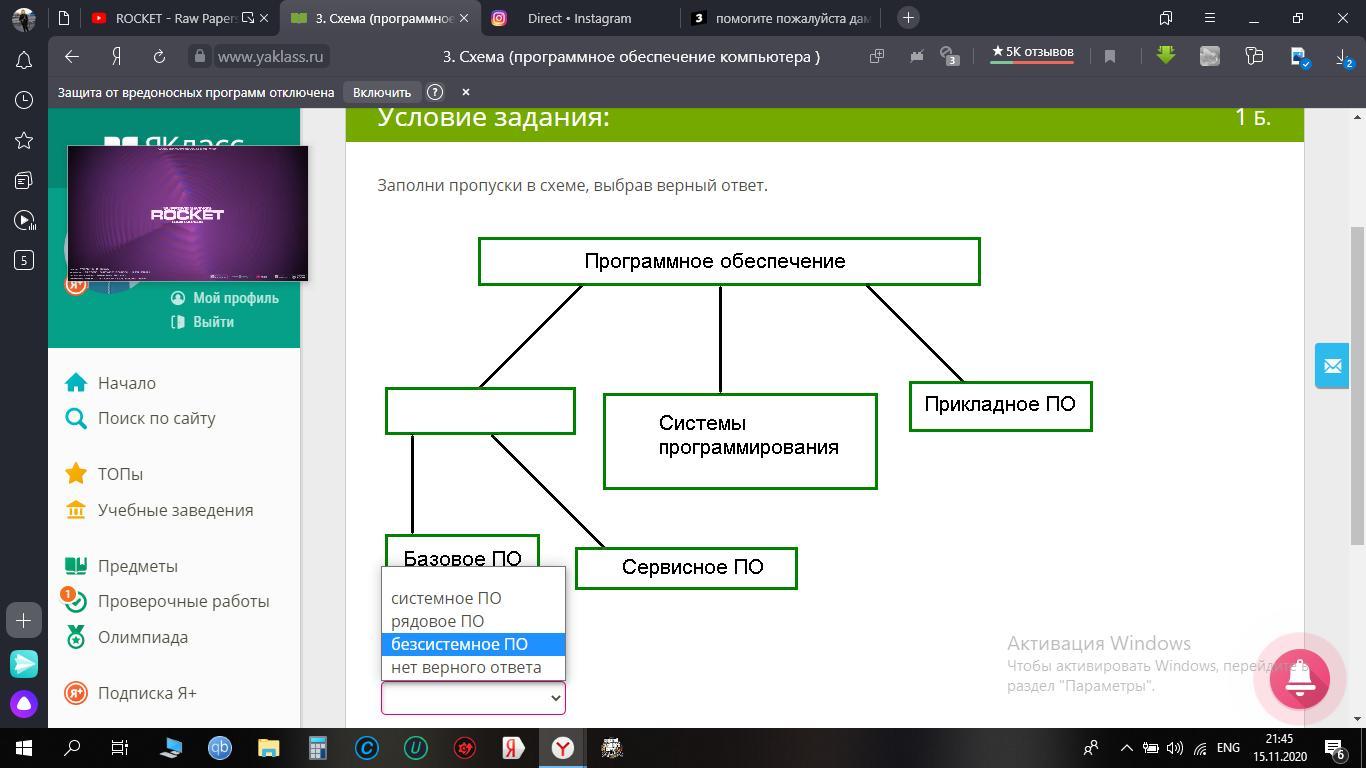
Task: Reload the current page
Action: coord(159,57)
